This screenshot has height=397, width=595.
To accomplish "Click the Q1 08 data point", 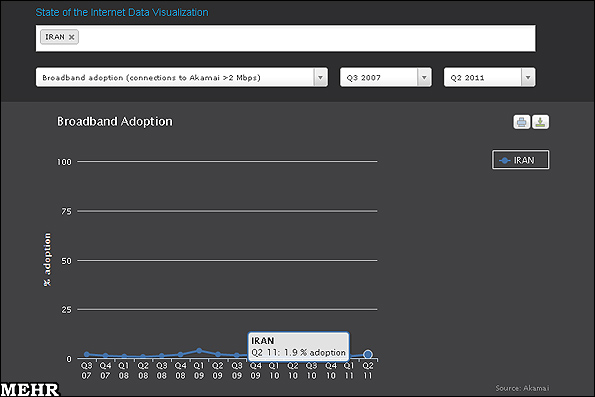I will pyautogui.click(x=124, y=356).
